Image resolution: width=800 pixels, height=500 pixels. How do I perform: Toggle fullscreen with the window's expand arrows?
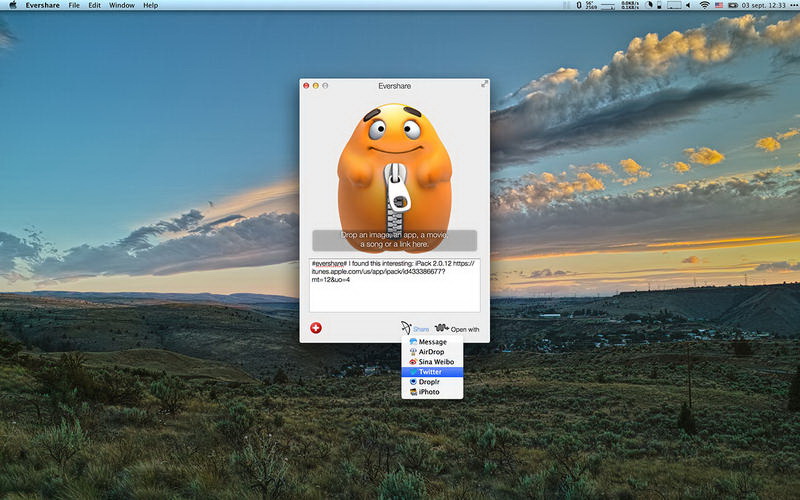coord(484,85)
